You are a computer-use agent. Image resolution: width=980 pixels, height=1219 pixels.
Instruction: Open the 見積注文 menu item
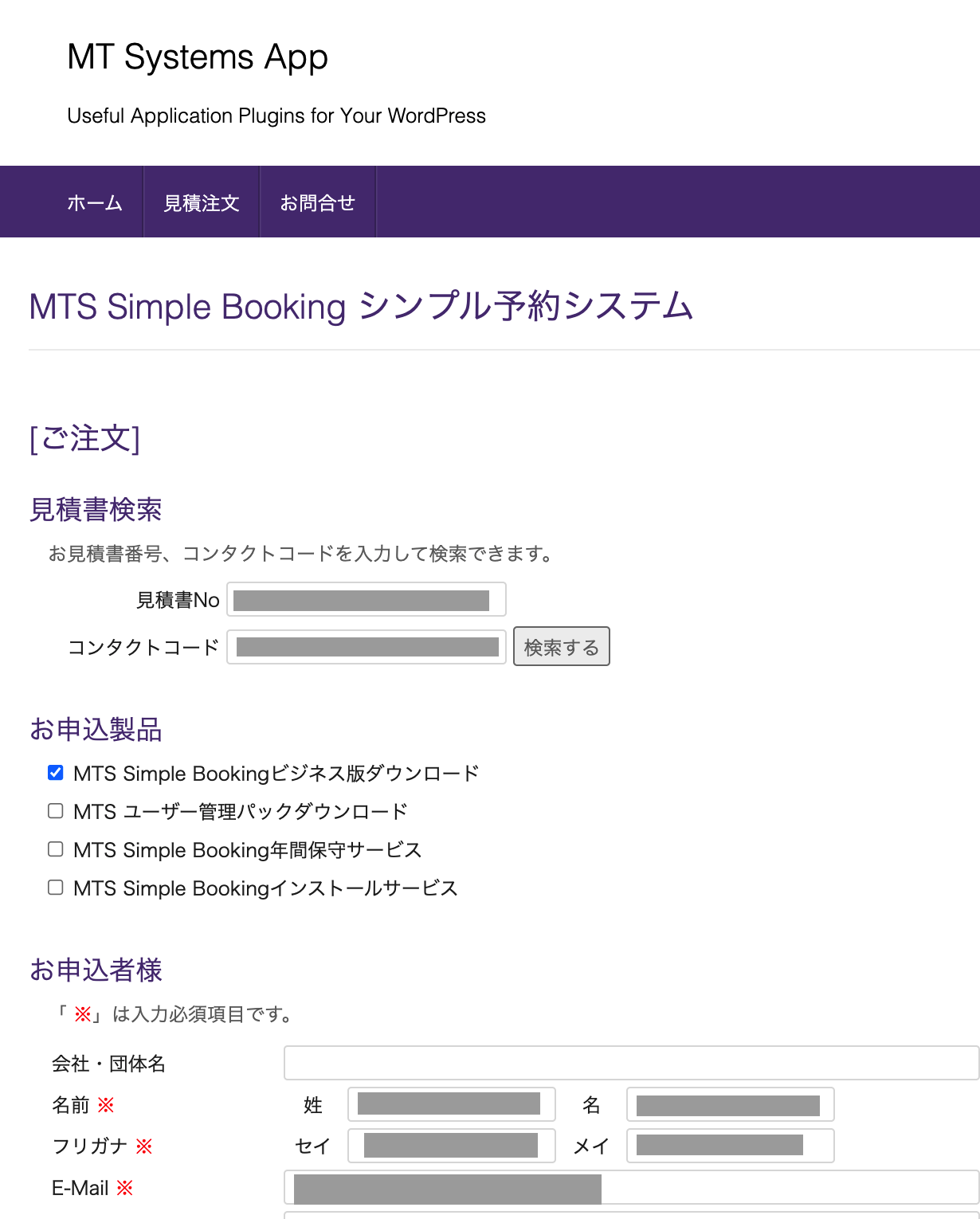point(202,203)
